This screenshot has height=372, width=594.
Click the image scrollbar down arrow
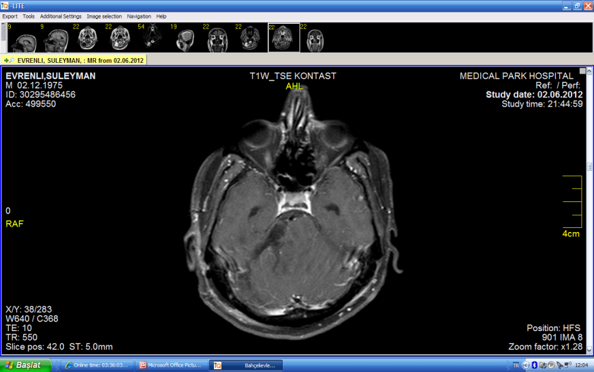pyautogui.click(x=590, y=350)
